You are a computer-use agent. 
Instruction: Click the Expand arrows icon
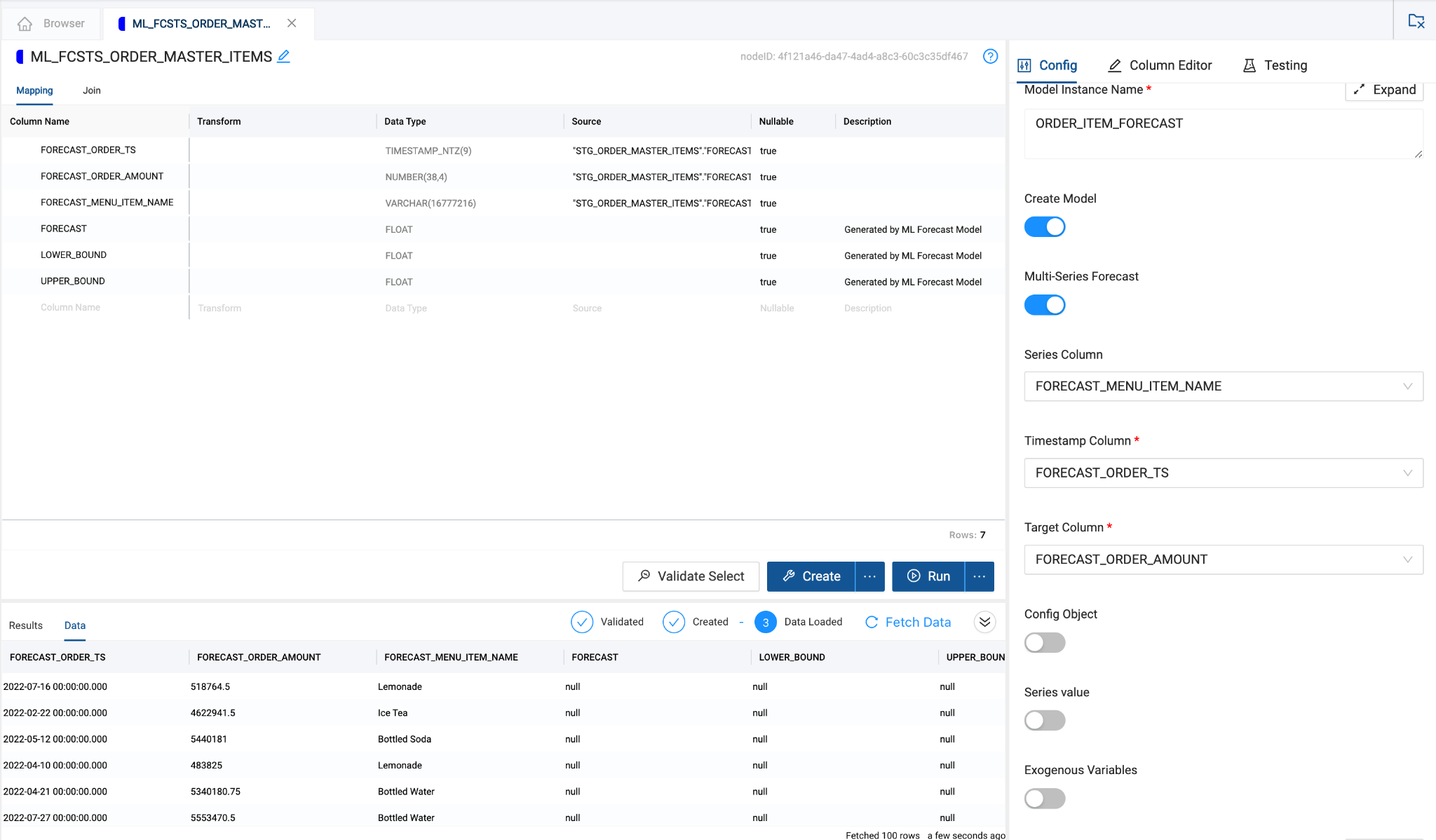point(1359,89)
